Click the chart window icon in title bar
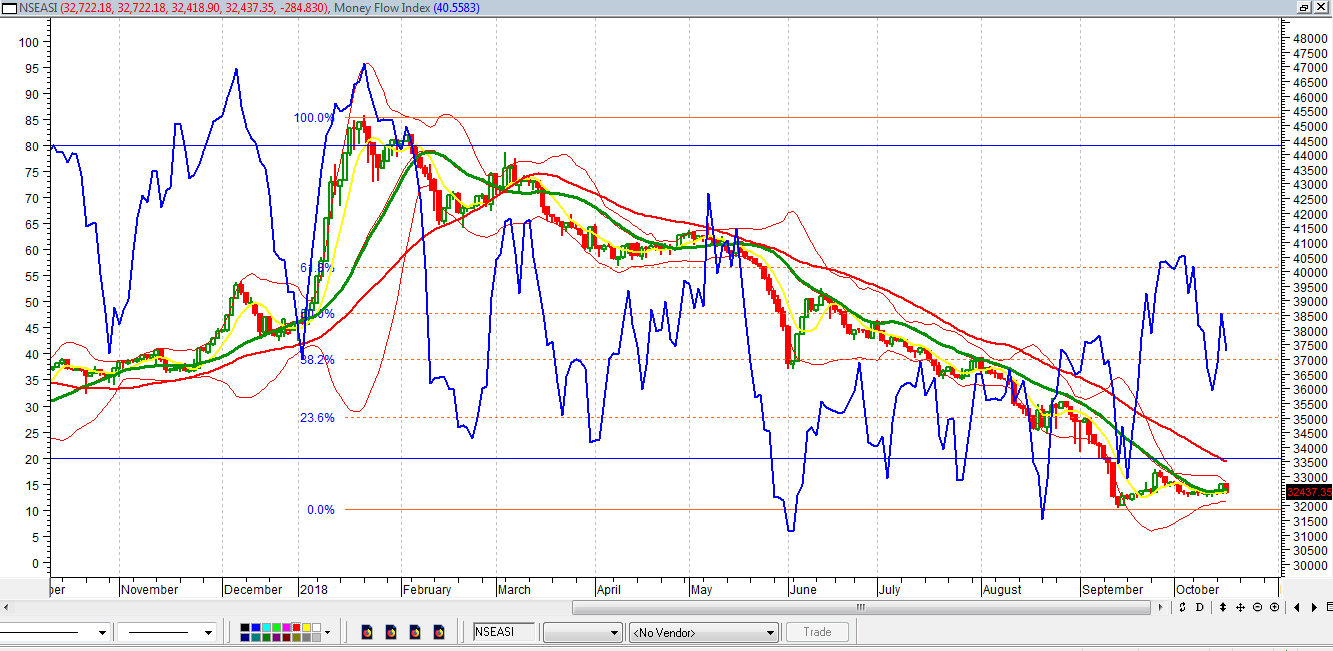This screenshot has height=651, width=1333. (9, 7)
